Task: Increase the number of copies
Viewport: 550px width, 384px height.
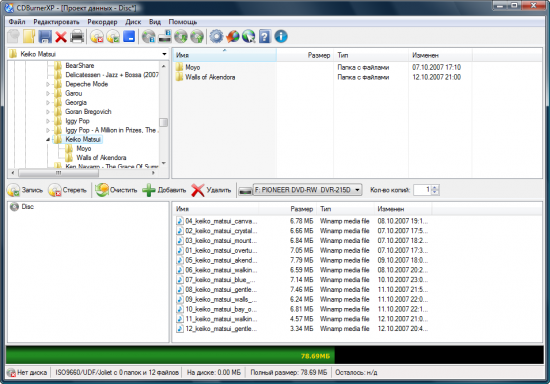Action: pyautogui.click(x=435, y=187)
